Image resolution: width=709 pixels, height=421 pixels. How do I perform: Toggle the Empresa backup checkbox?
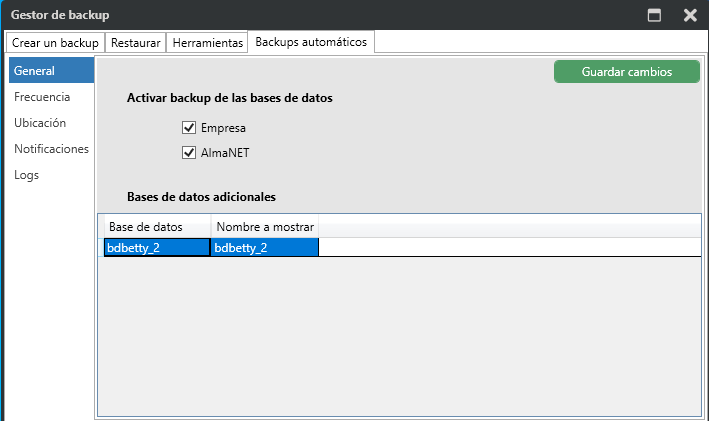[x=189, y=128]
